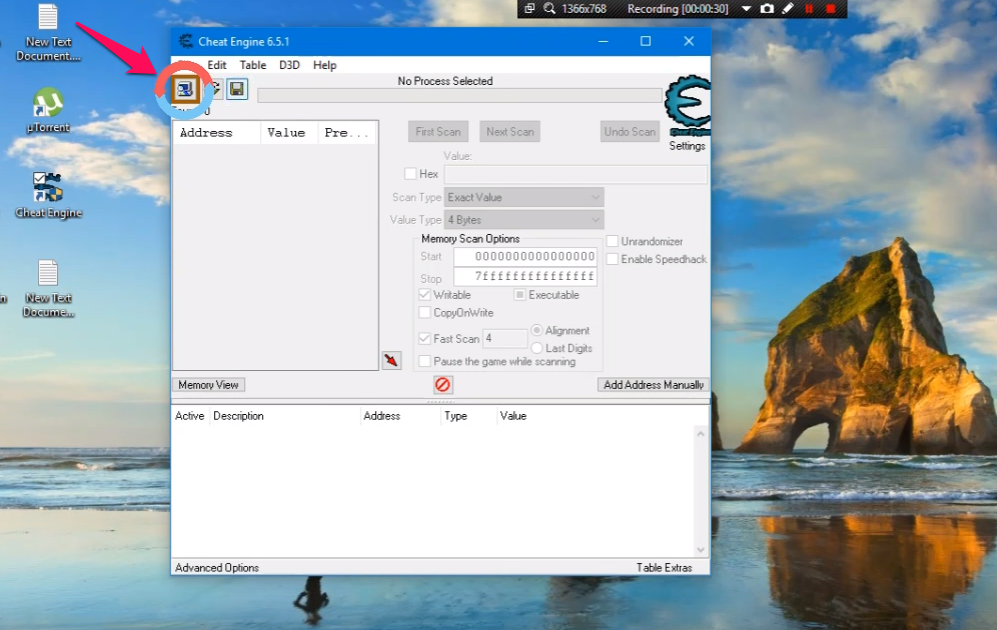Click the Undo Scan button
Image resolution: width=997 pixels, height=630 pixels.
pos(629,132)
